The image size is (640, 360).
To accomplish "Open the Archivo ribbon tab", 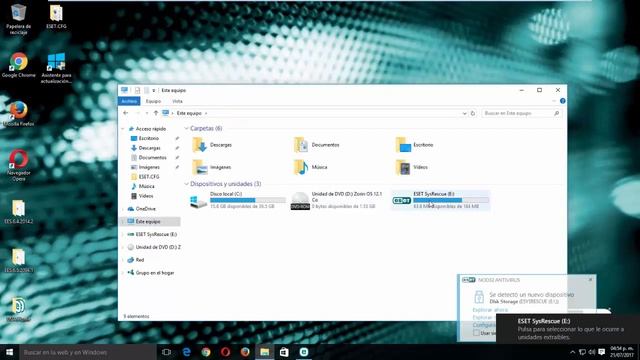I will coord(129,101).
